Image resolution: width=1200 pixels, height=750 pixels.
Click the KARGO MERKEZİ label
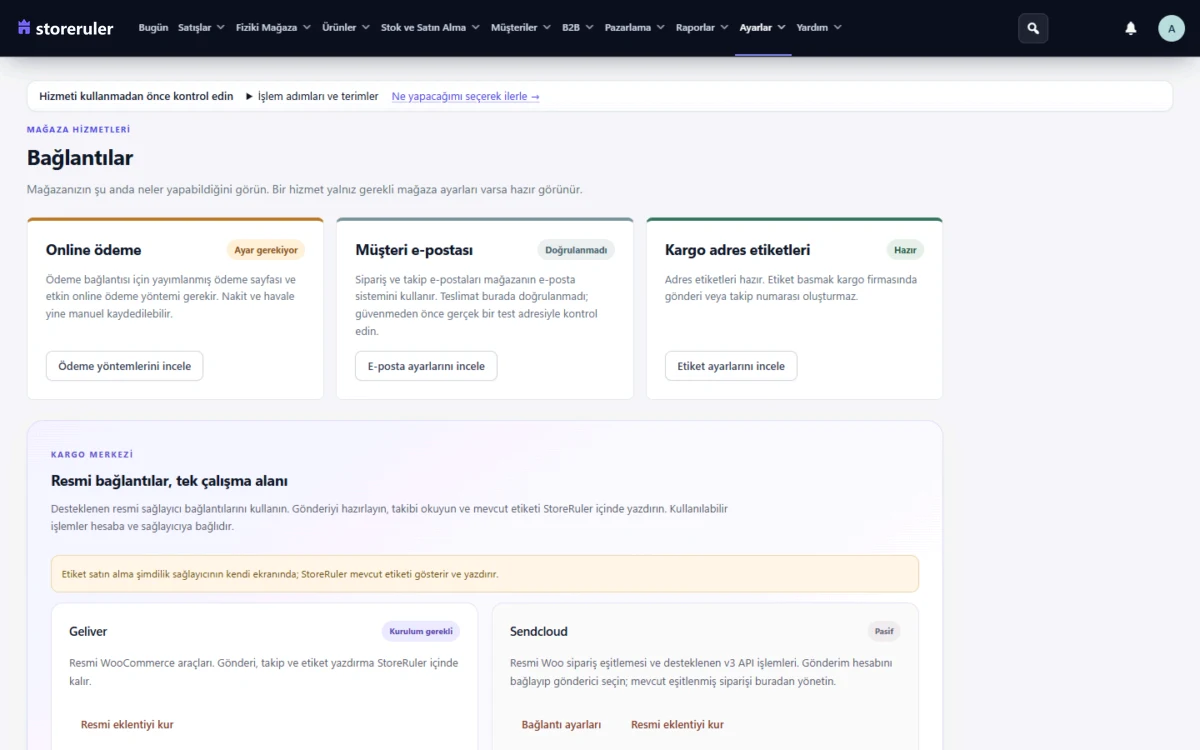[x=92, y=454]
